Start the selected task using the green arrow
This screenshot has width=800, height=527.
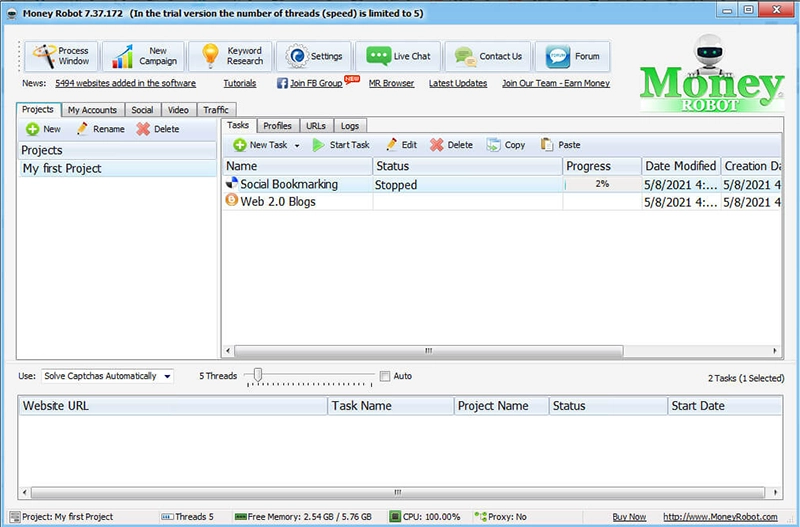[341, 145]
